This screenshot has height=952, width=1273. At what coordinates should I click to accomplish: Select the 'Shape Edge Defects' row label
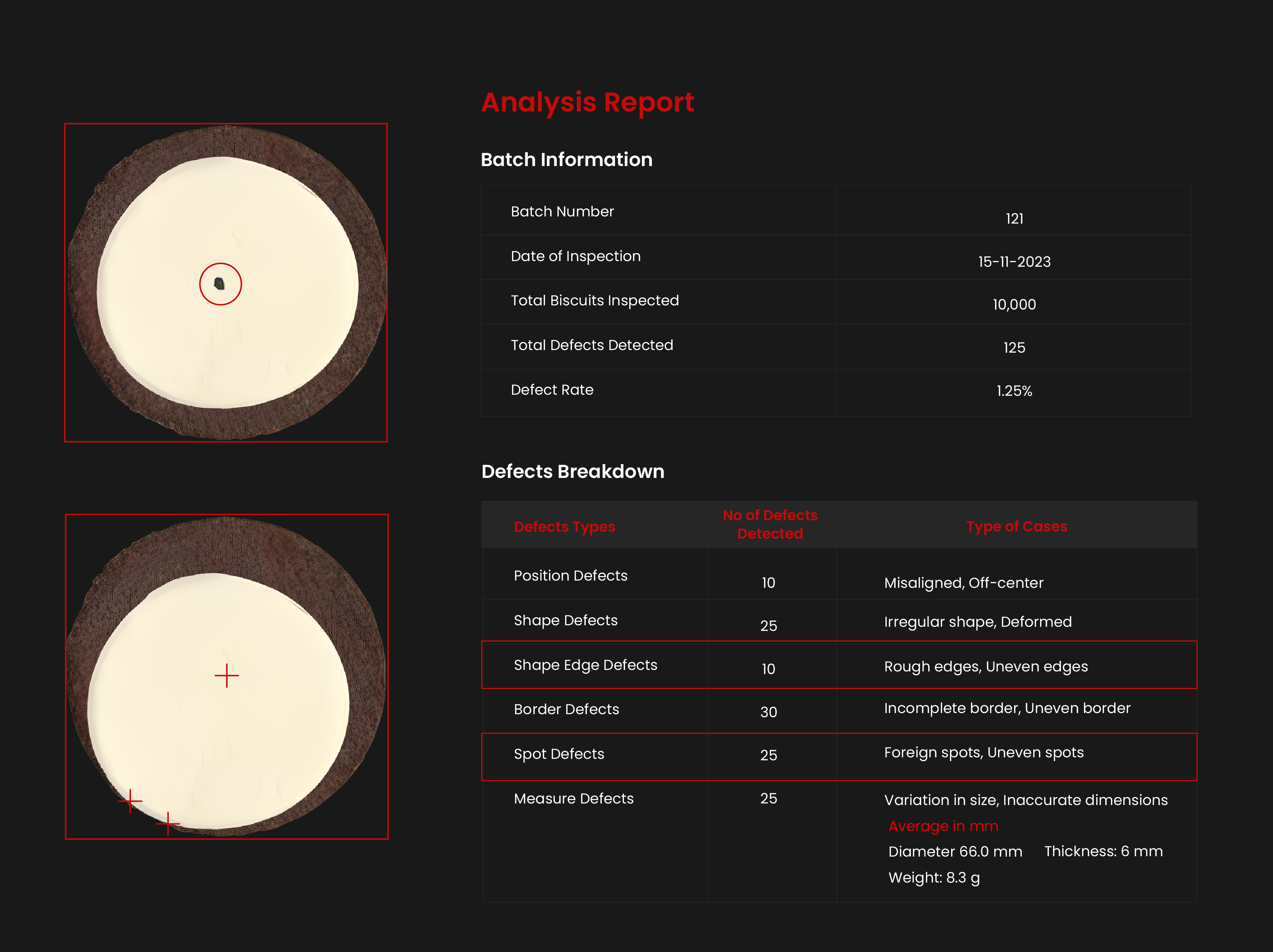pos(585,665)
